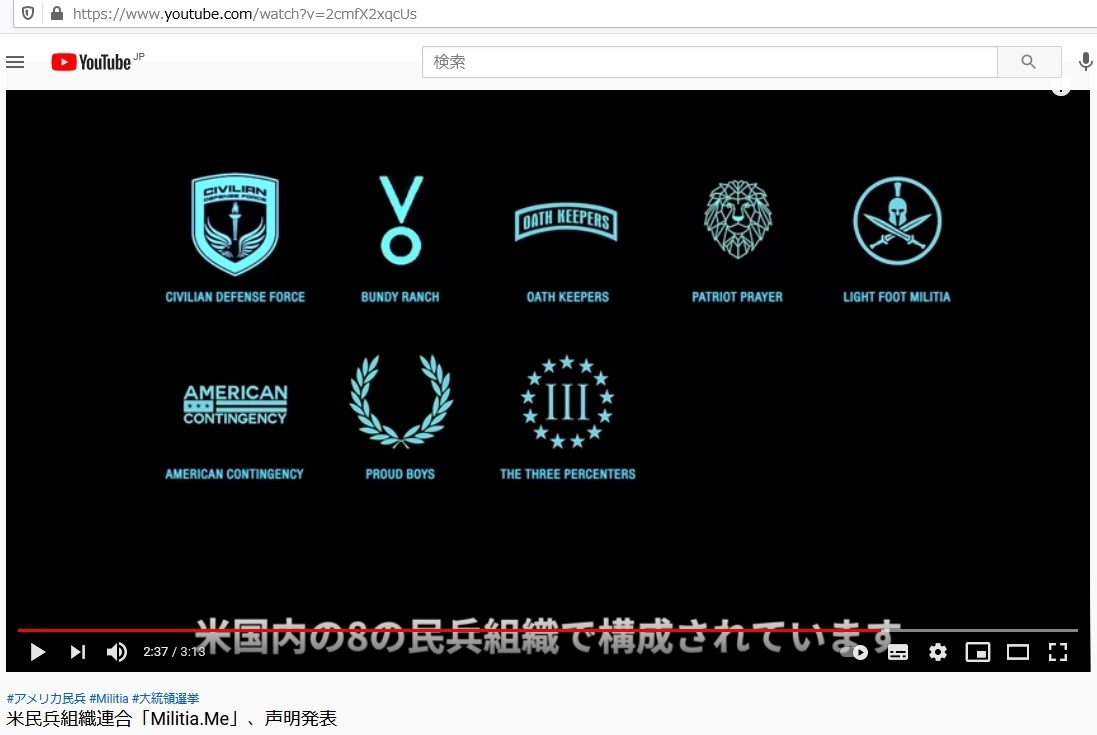Toggle the autoplay switch

pyautogui.click(x=854, y=652)
